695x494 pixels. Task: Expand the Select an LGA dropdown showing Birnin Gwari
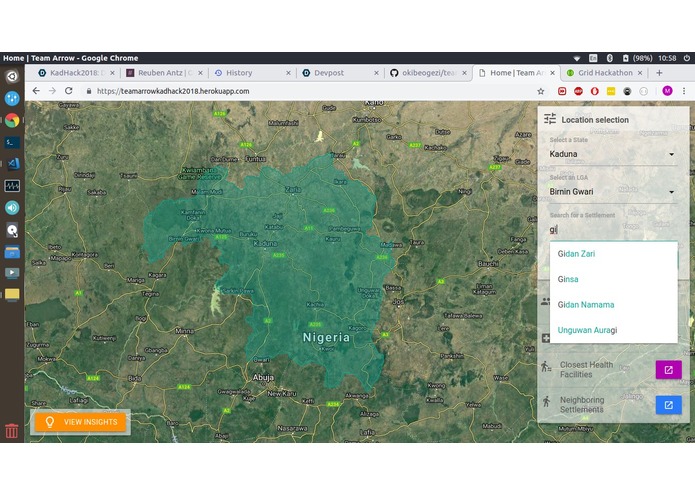click(612, 192)
